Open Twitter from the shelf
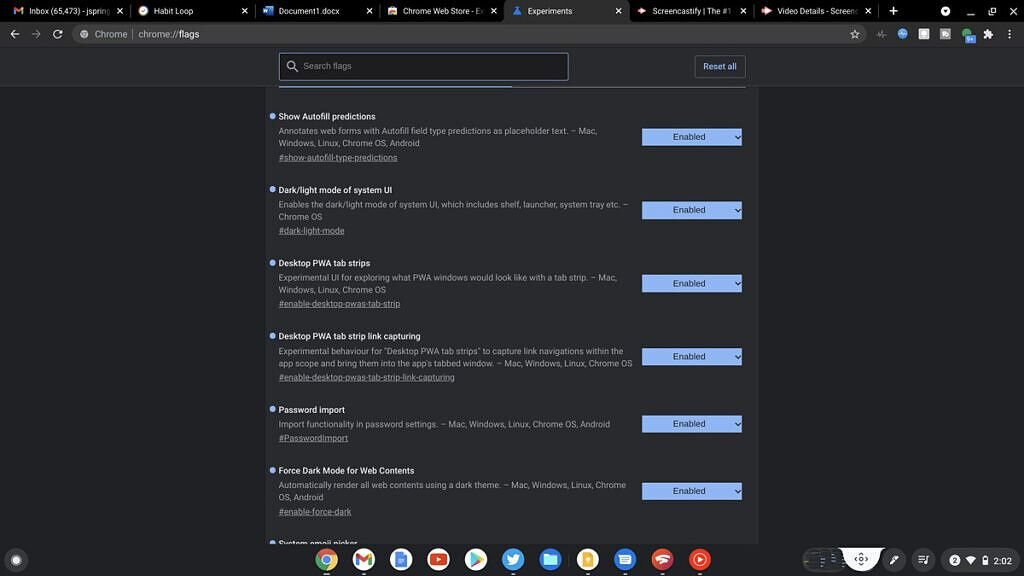The image size is (1024, 576). click(512, 559)
